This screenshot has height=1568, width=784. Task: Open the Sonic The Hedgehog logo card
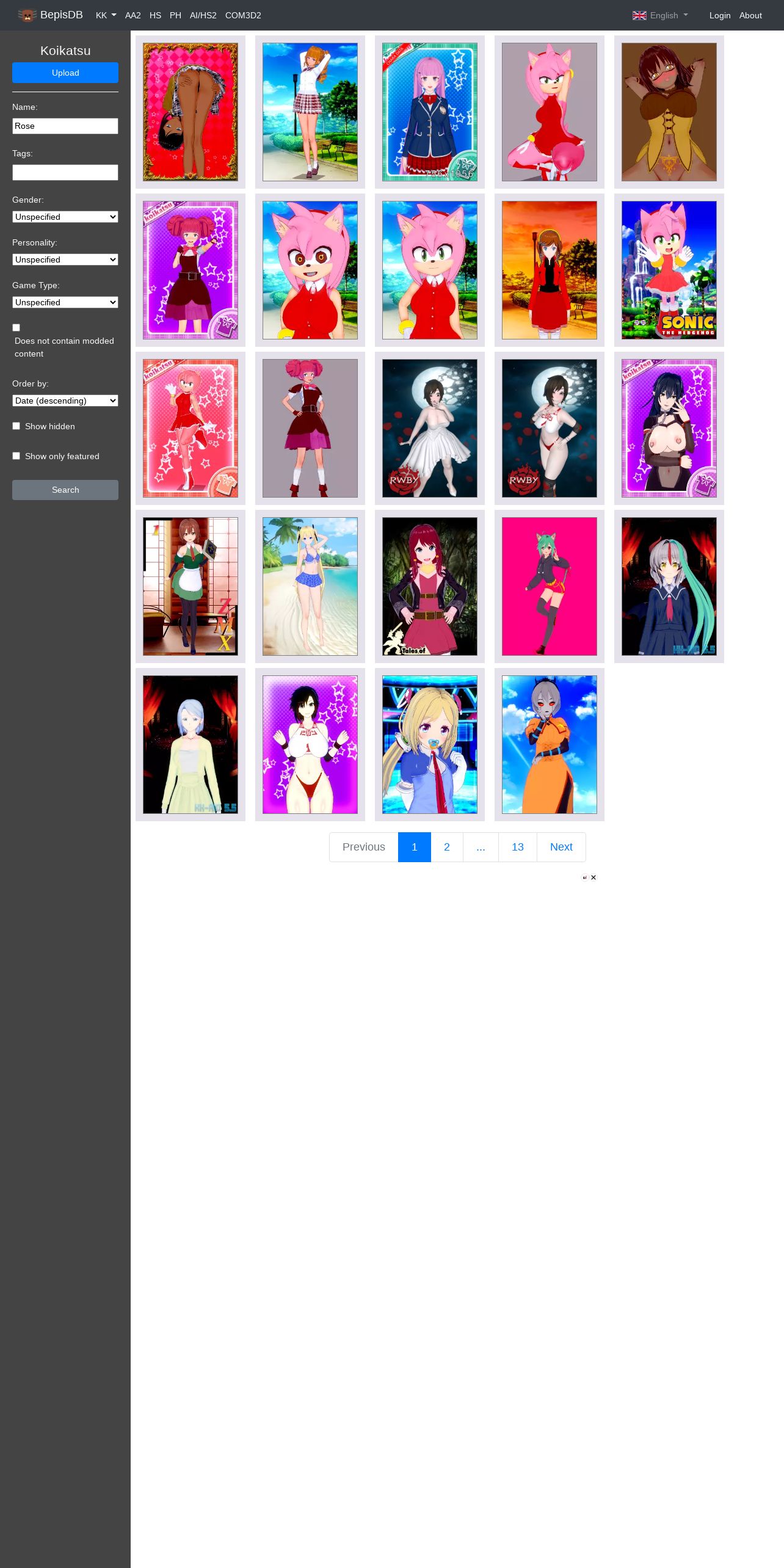pyautogui.click(x=669, y=270)
